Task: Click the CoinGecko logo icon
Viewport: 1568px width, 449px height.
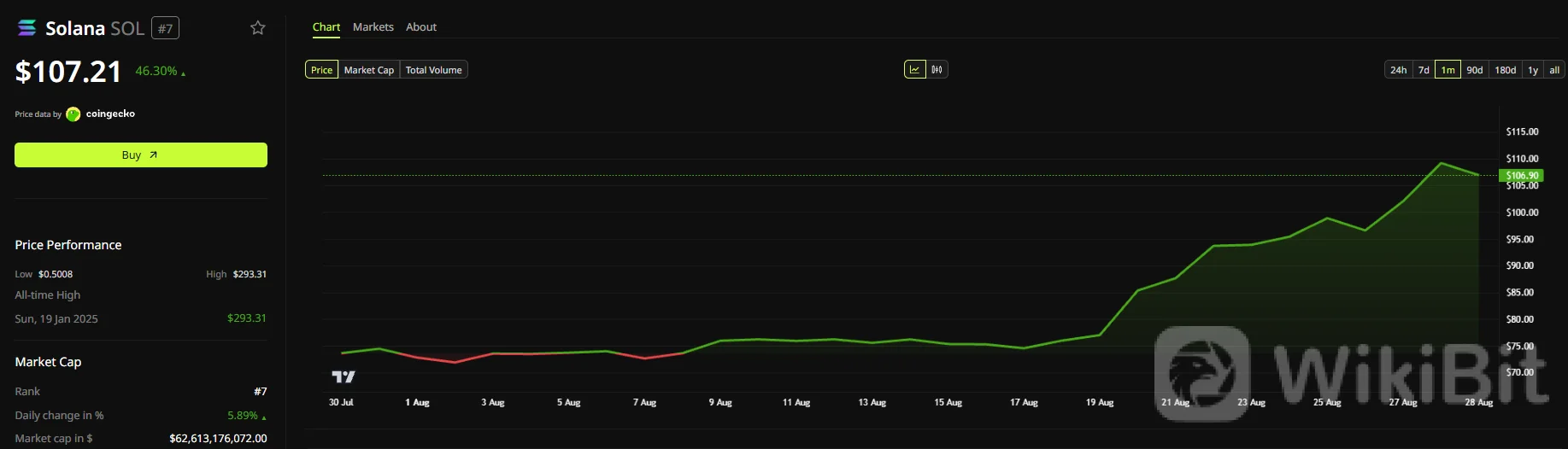Action: click(x=73, y=114)
